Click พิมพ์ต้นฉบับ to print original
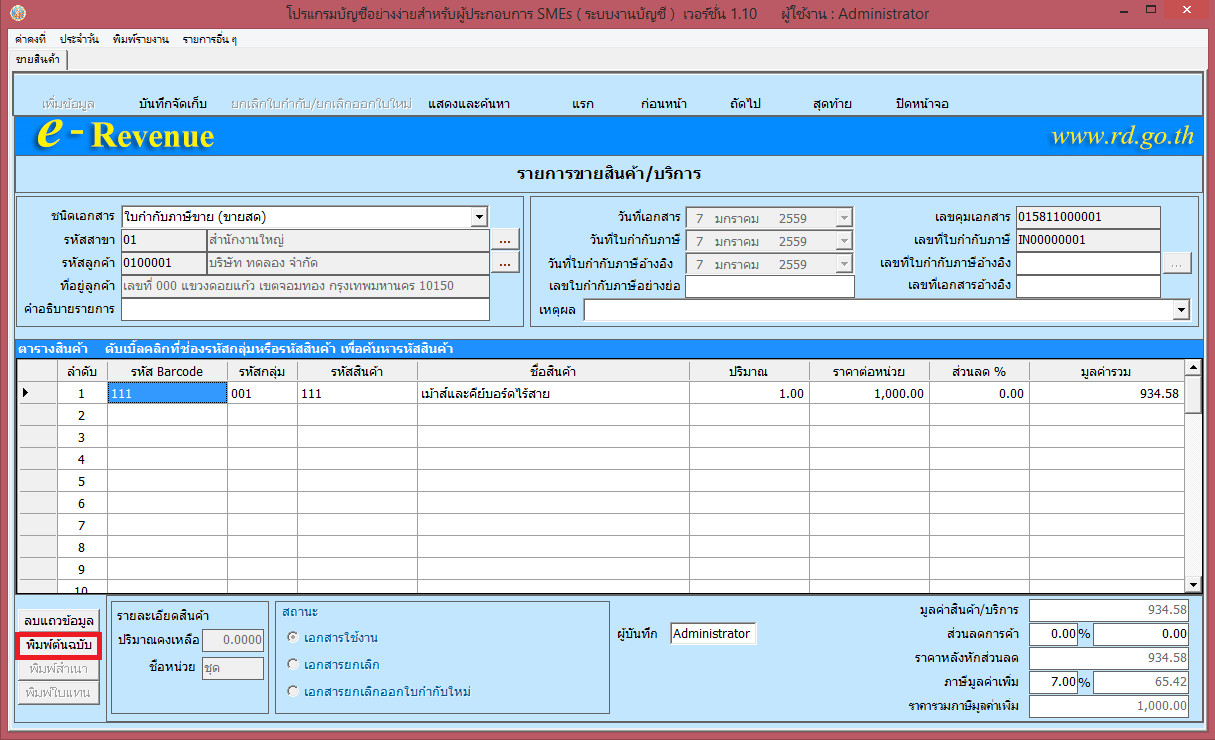Screen dimensions: 1215x740 (x=59, y=645)
